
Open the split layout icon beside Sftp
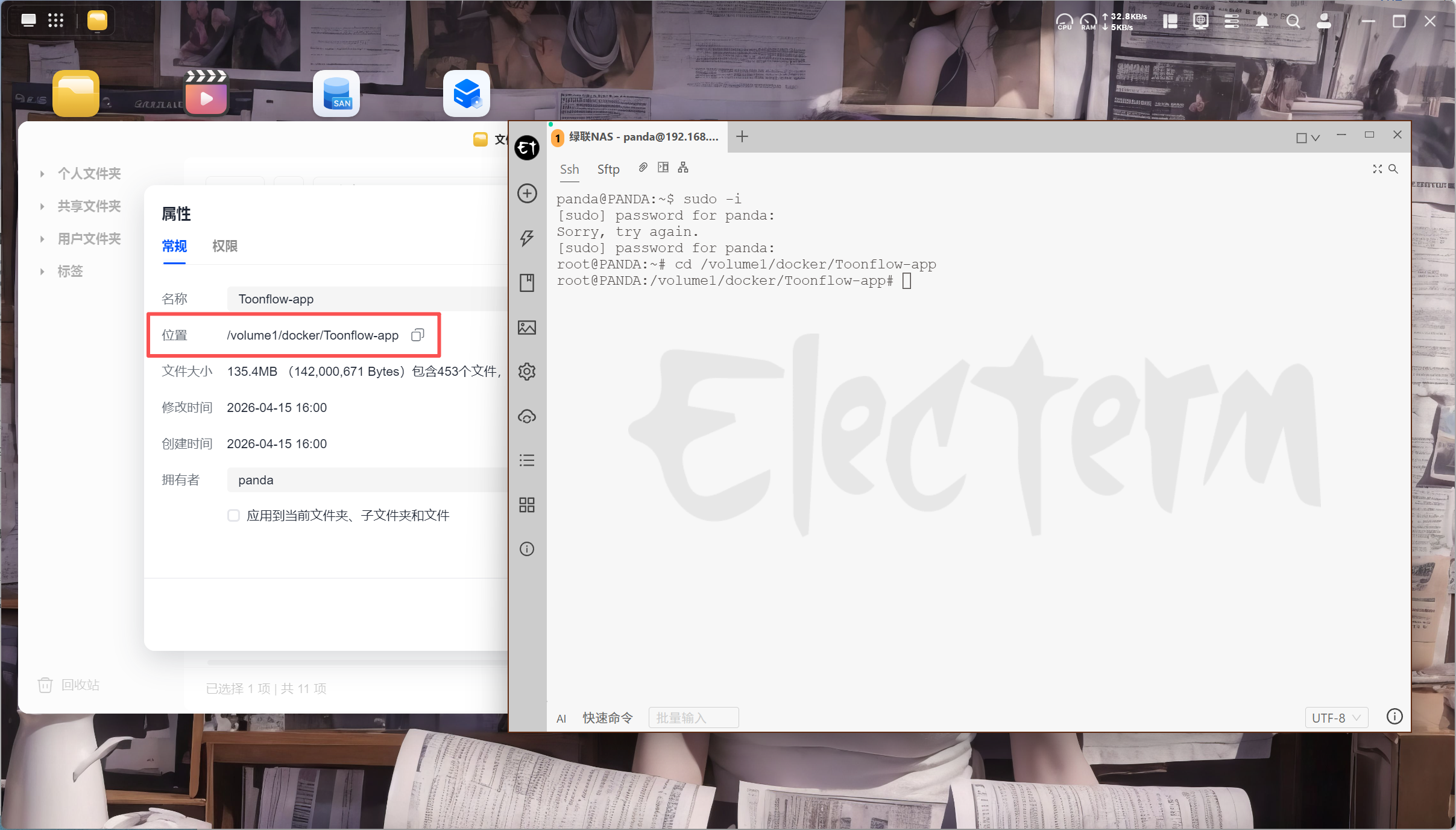[x=663, y=168]
